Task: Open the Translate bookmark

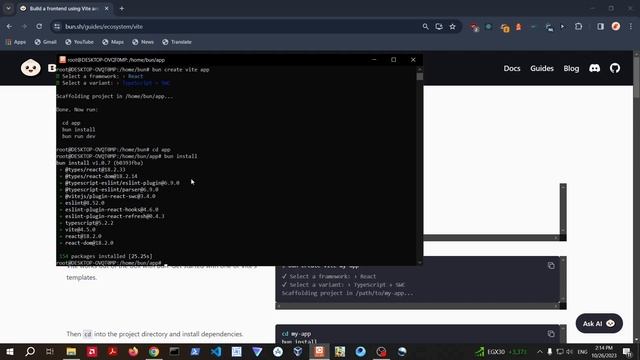Action: pyautogui.click(x=177, y=42)
